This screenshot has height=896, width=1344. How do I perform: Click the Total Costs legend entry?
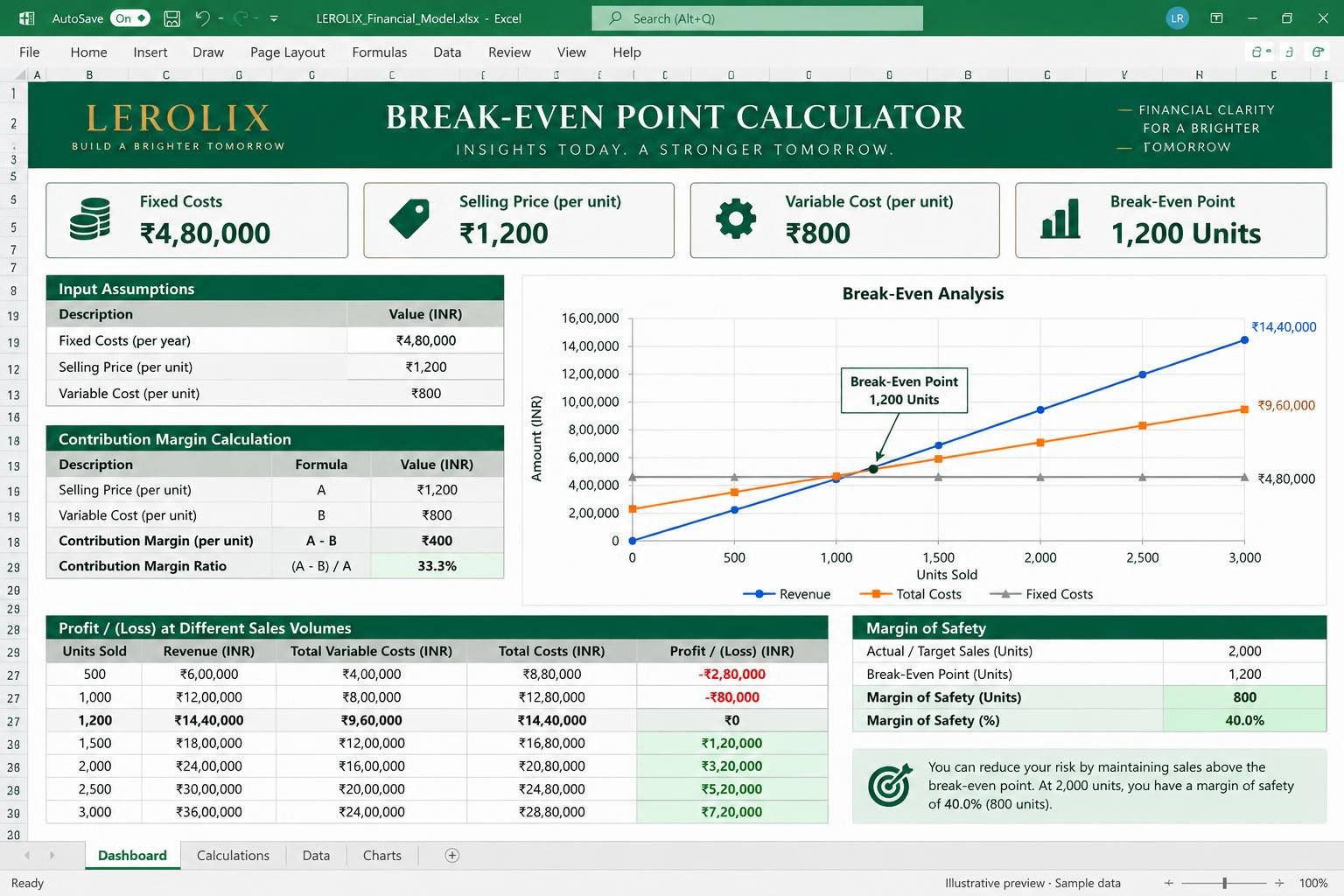pos(910,594)
